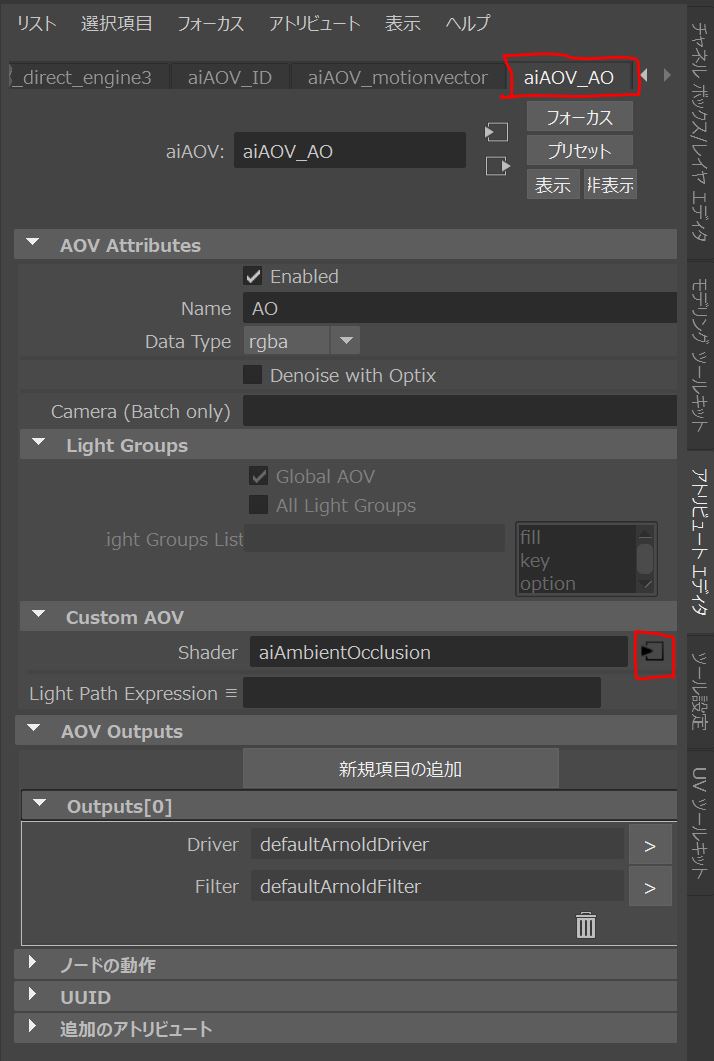Click the Name field containing AO
The width and height of the screenshot is (714, 1061).
pos(460,308)
